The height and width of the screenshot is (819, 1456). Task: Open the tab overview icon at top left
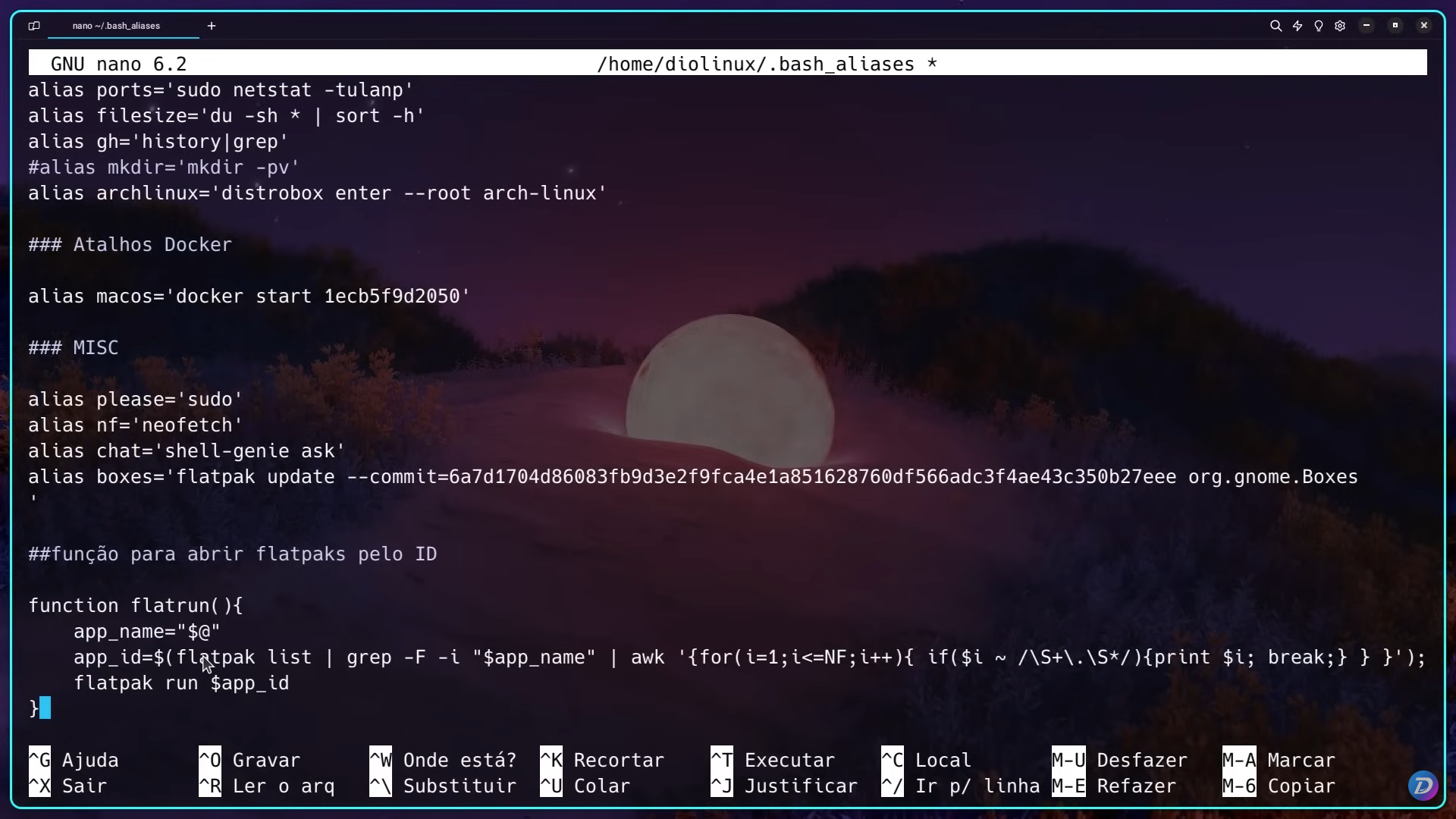33,26
